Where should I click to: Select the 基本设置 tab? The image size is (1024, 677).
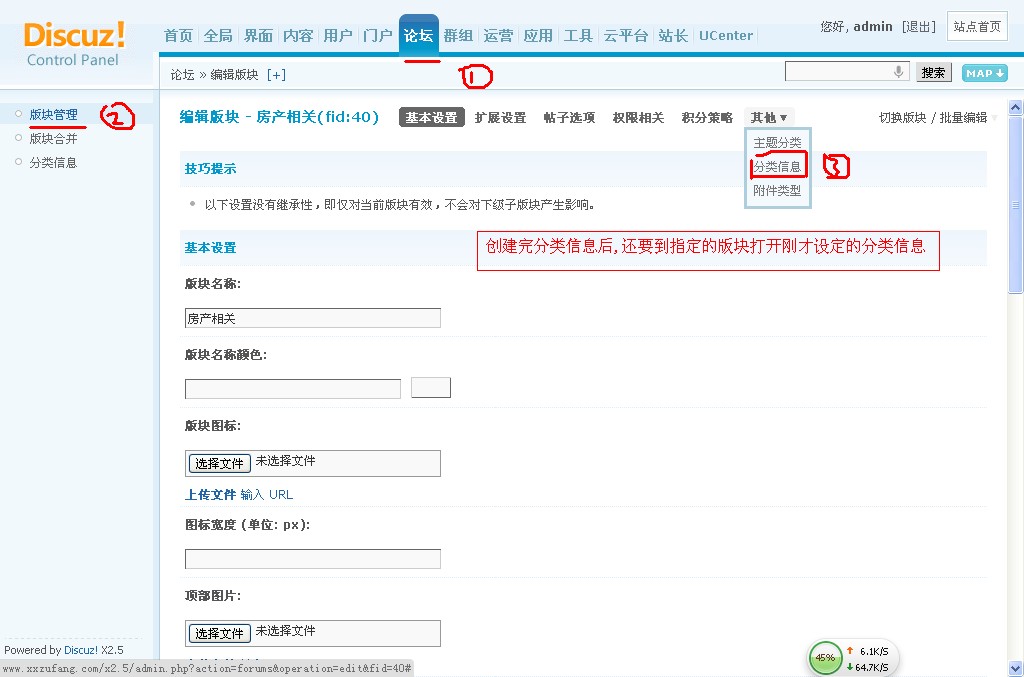(x=432, y=118)
